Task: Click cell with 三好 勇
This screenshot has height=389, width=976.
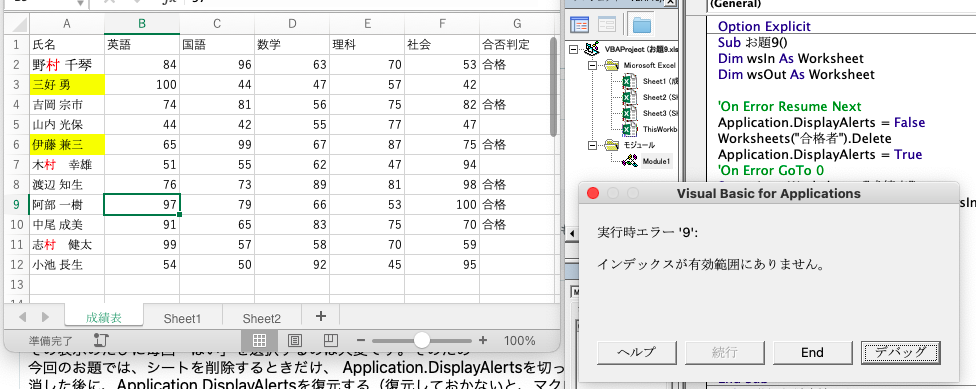Action: pos(67,85)
